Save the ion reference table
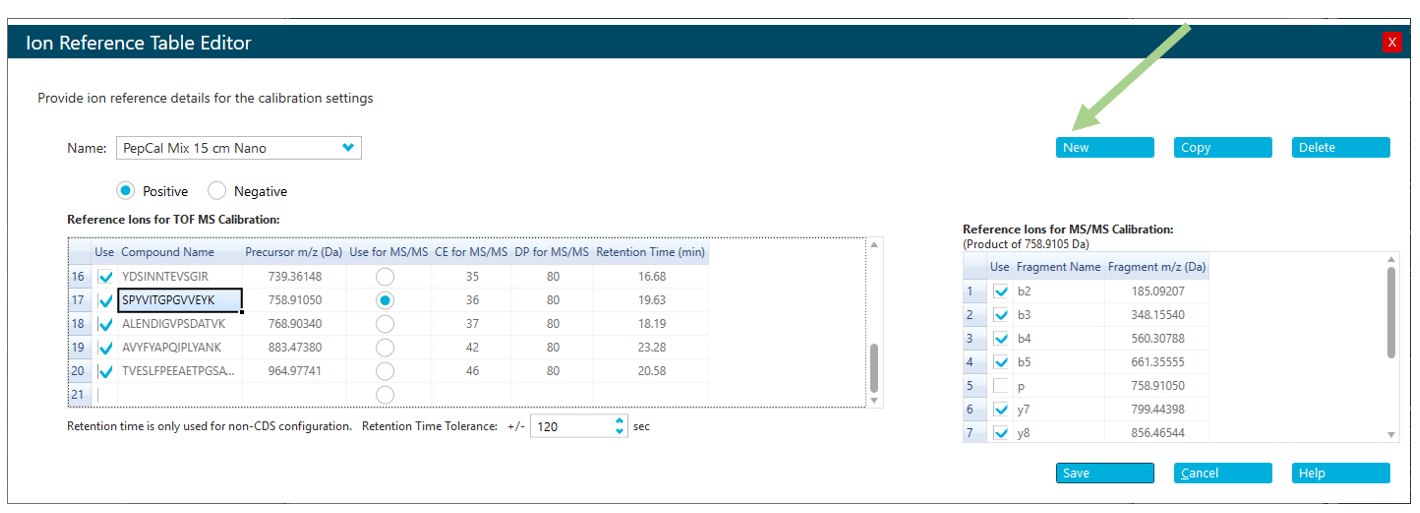This screenshot has height=513, width=1420. pos(1104,473)
